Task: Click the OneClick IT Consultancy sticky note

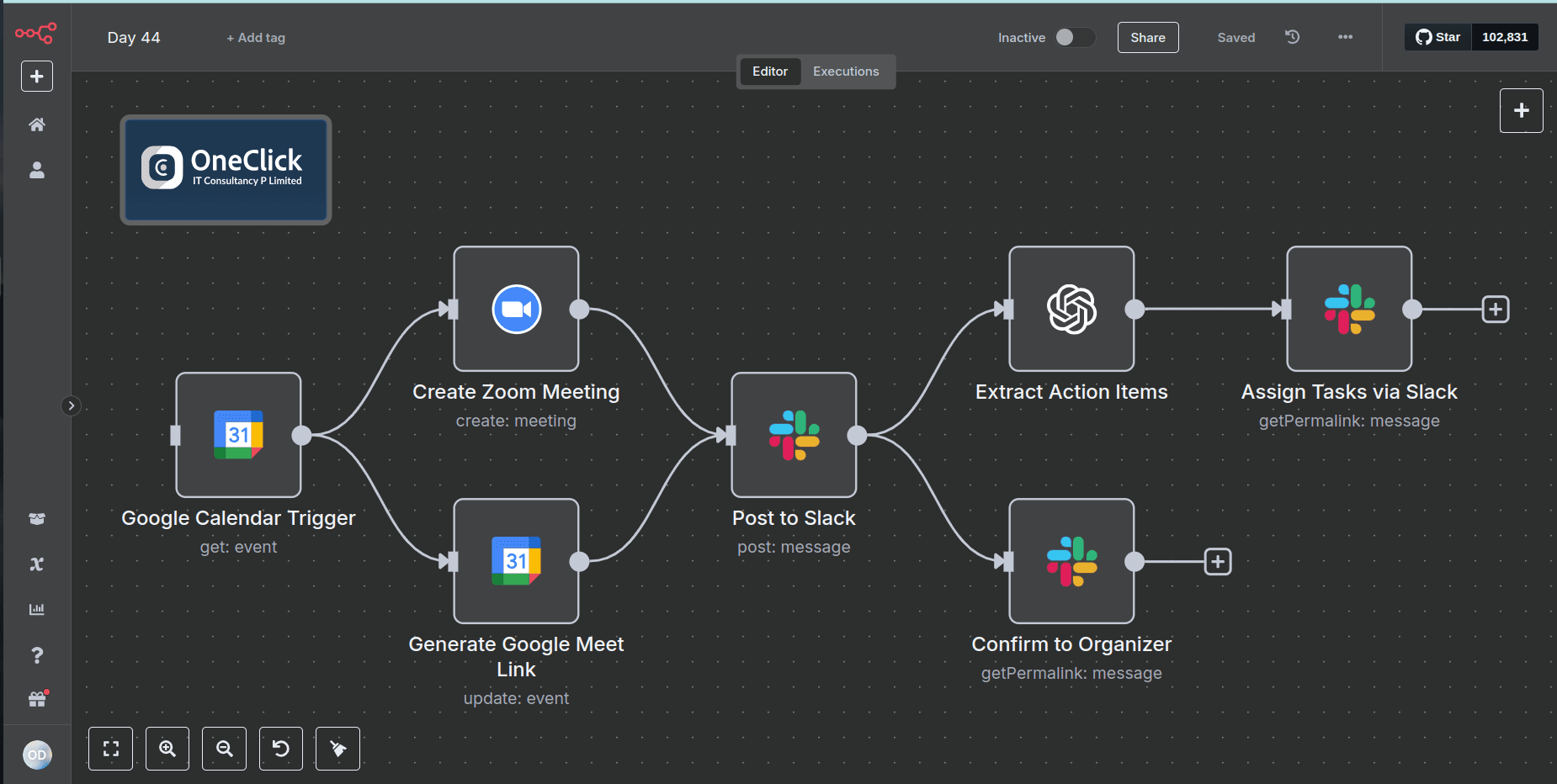Action: [226, 170]
